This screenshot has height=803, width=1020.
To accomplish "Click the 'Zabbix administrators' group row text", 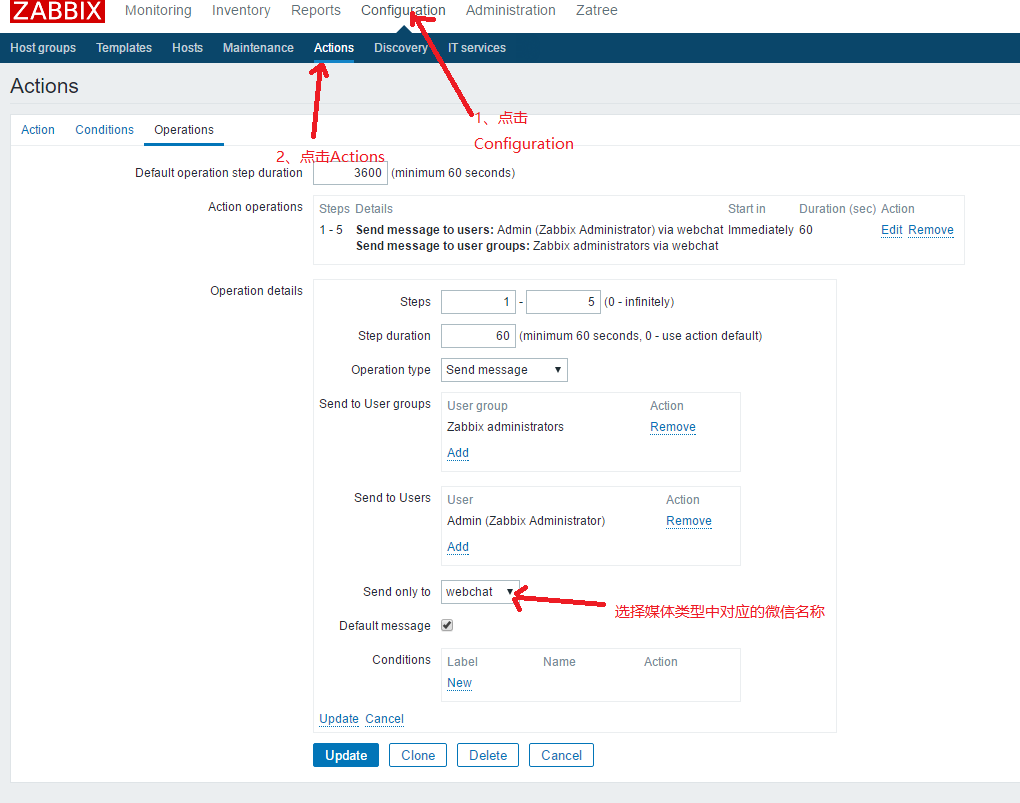I will point(505,427).
